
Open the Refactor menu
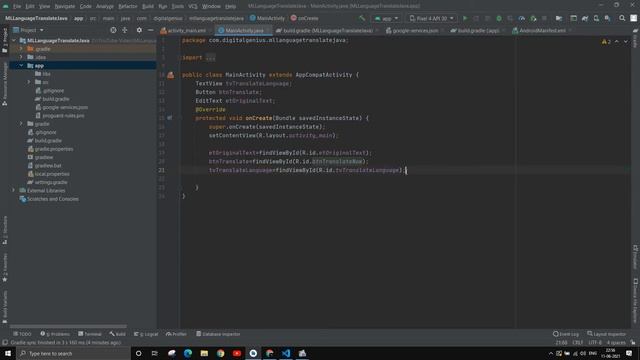[128, 6]
